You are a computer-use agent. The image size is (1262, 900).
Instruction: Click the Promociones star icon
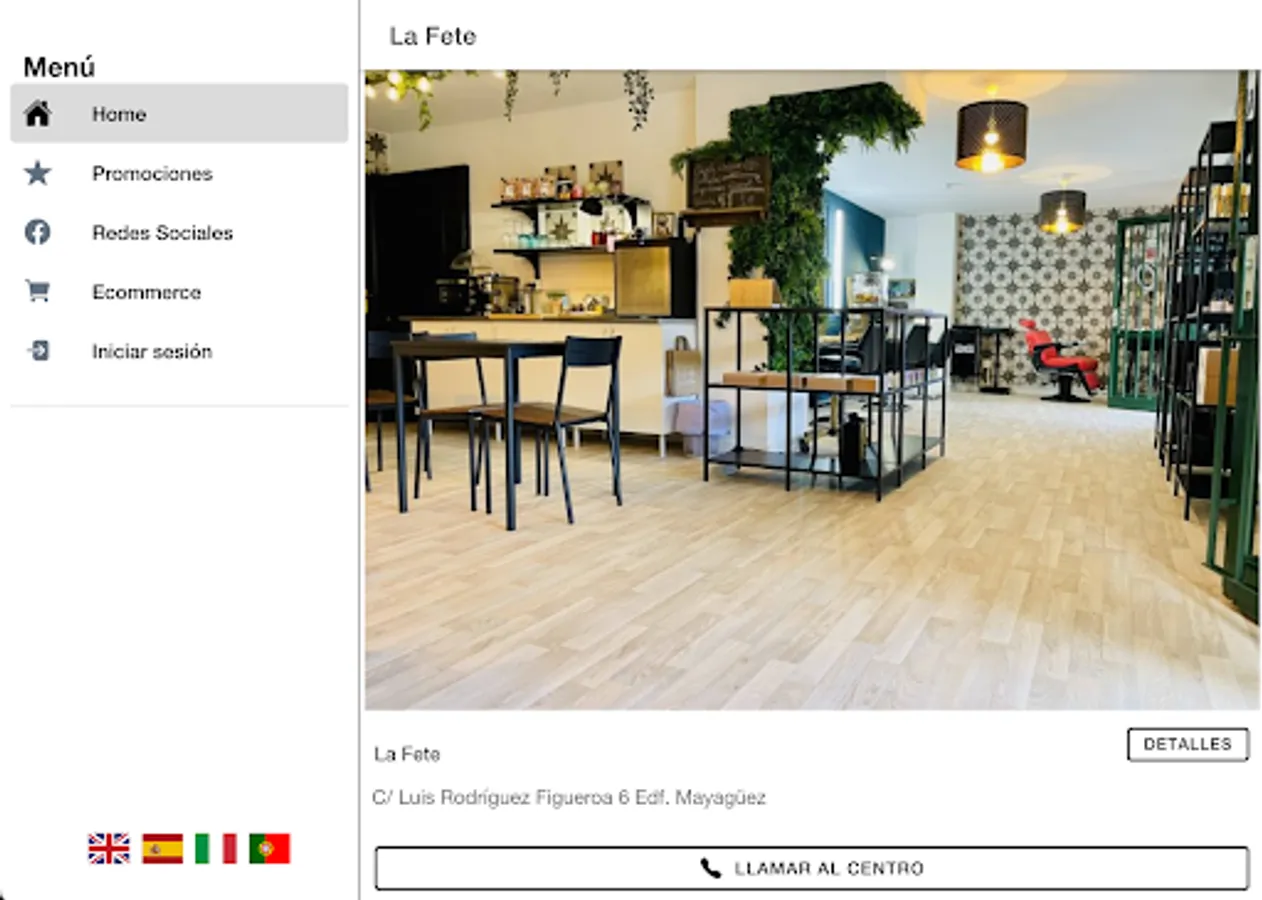point(37,173)
